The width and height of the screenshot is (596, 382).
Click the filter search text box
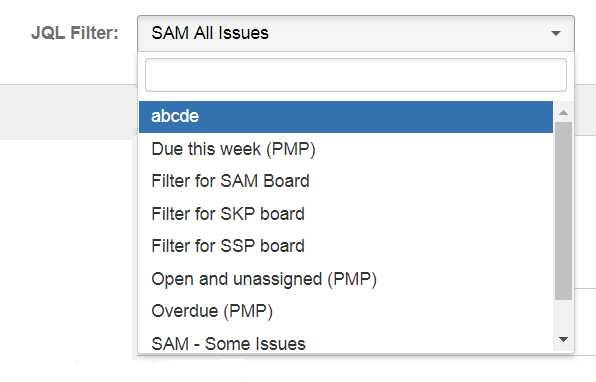(356, 75)
